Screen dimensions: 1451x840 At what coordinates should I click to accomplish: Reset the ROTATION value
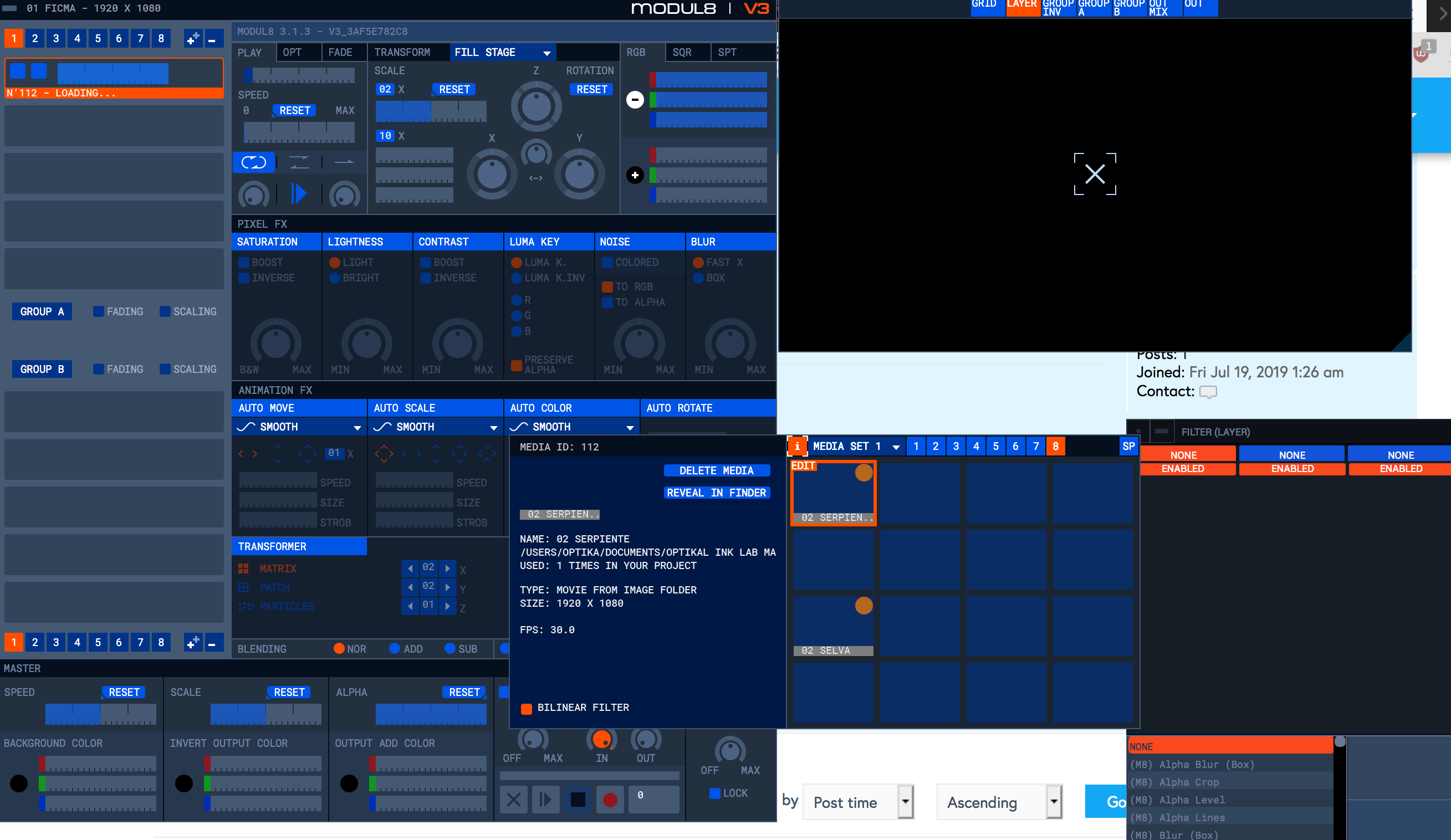click(x=591, y=89)
